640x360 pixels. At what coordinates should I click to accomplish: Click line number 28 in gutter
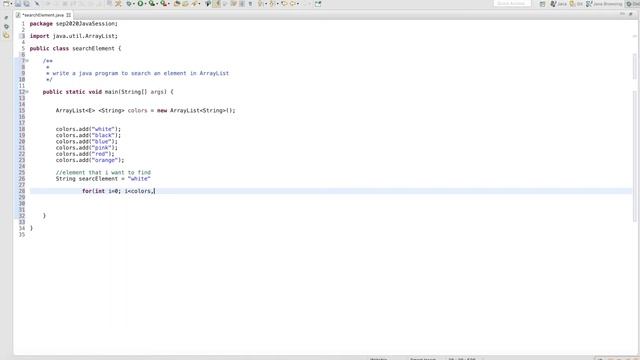point(22,191)
